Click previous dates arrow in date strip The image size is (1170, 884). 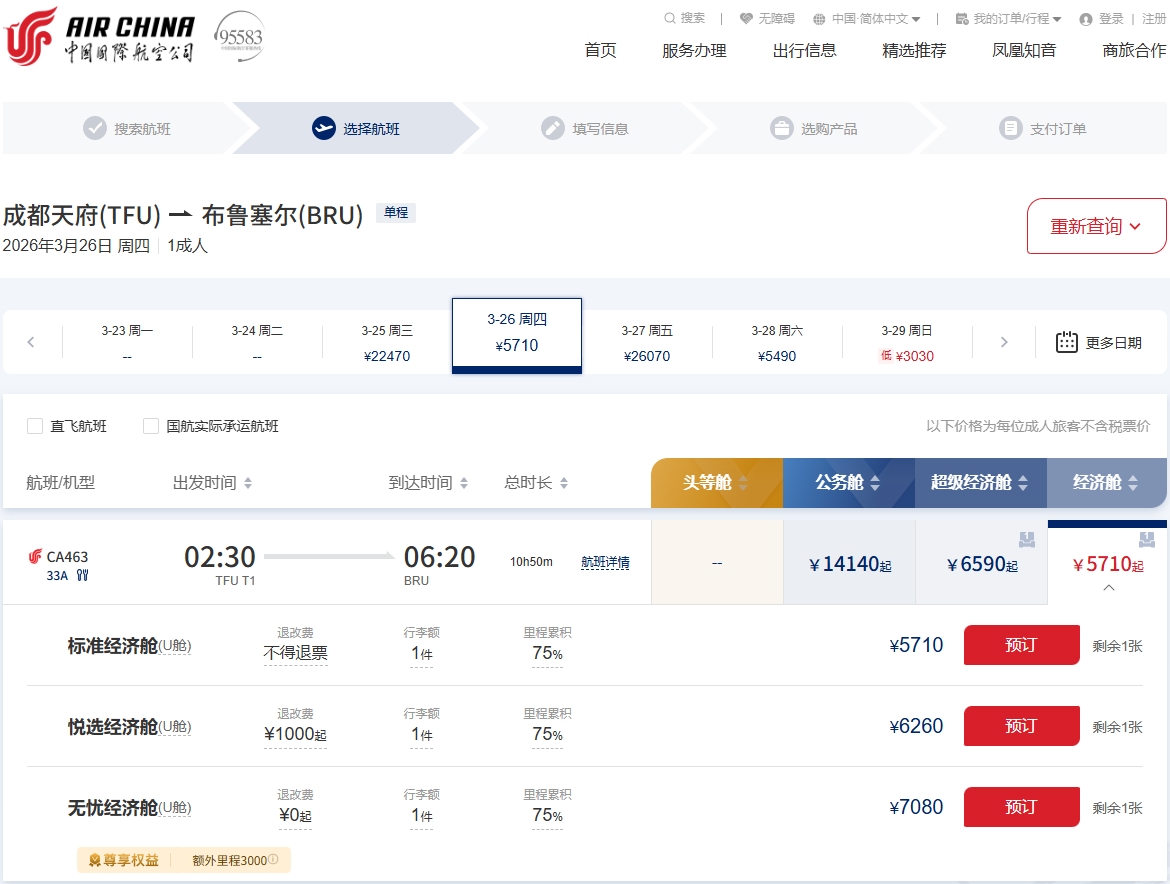click(31, 342)
